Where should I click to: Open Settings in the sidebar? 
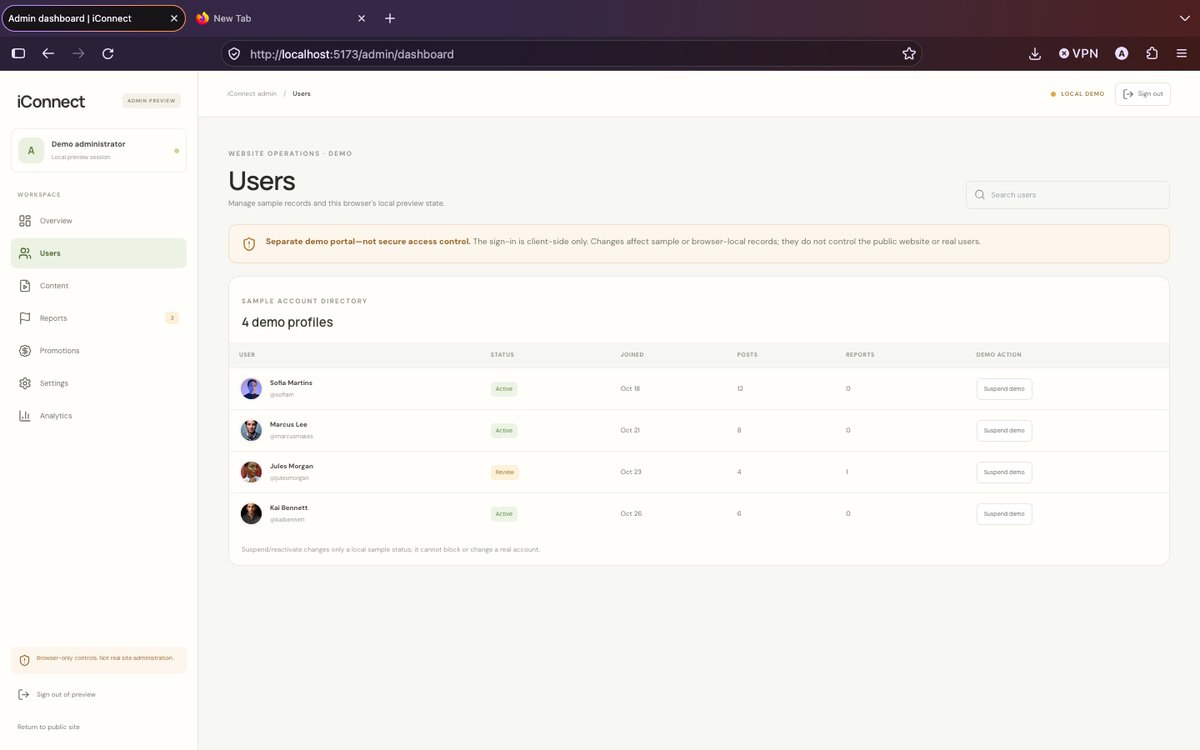[x=98, y=383]
